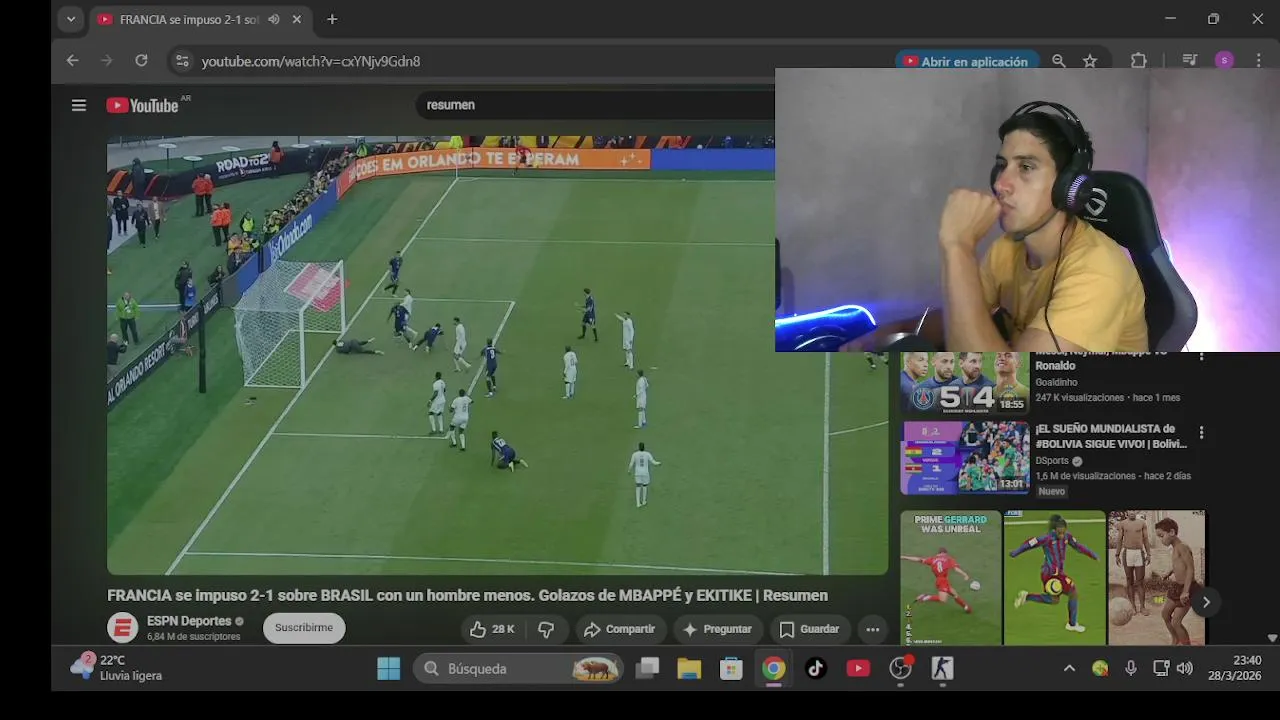Open Task View on the taskbar
Image resolution: width=1280 pixels, height=720 pixels.
coord(648,668)
